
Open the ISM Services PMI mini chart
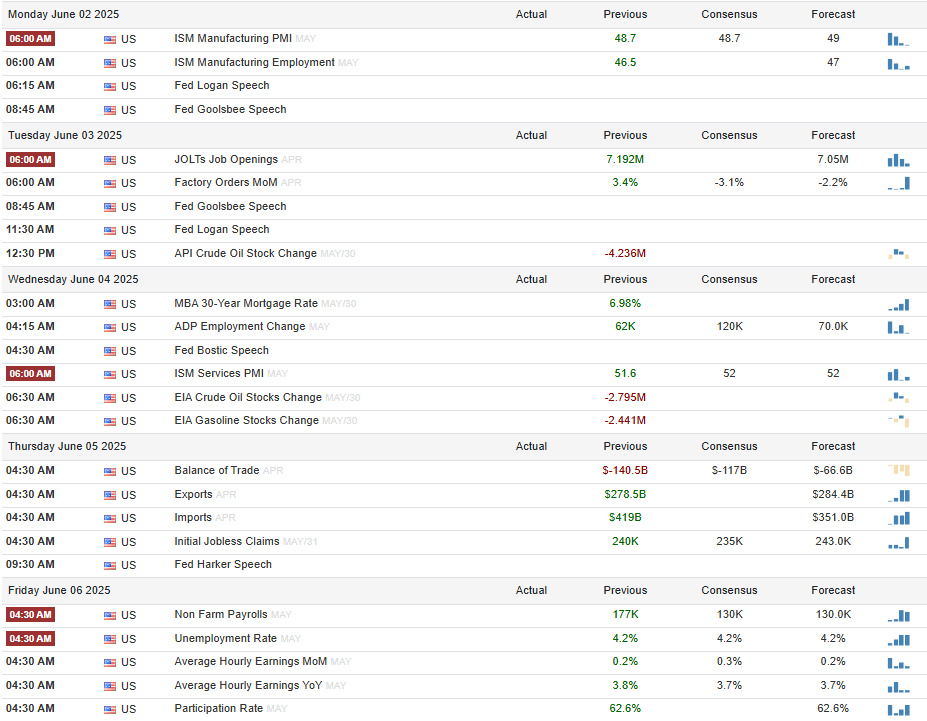898,375
